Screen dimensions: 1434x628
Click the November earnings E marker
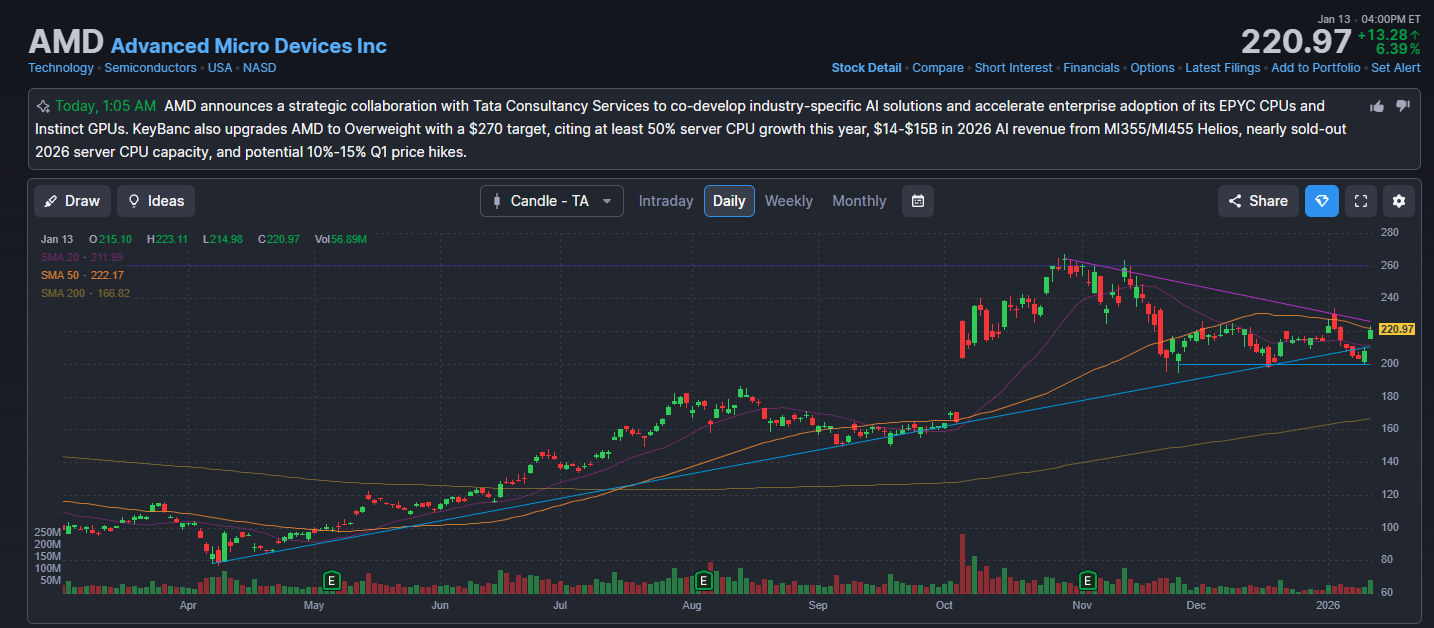(x=1088, y=580)
